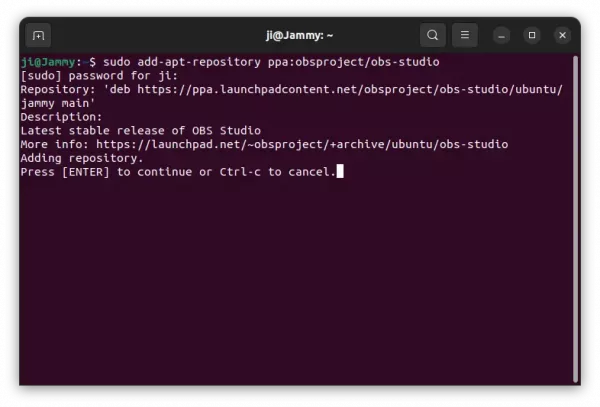Click the [sudo] password for ji line
Image resolution: width=600 pixels, height=407 pixels.
point(98,76)
